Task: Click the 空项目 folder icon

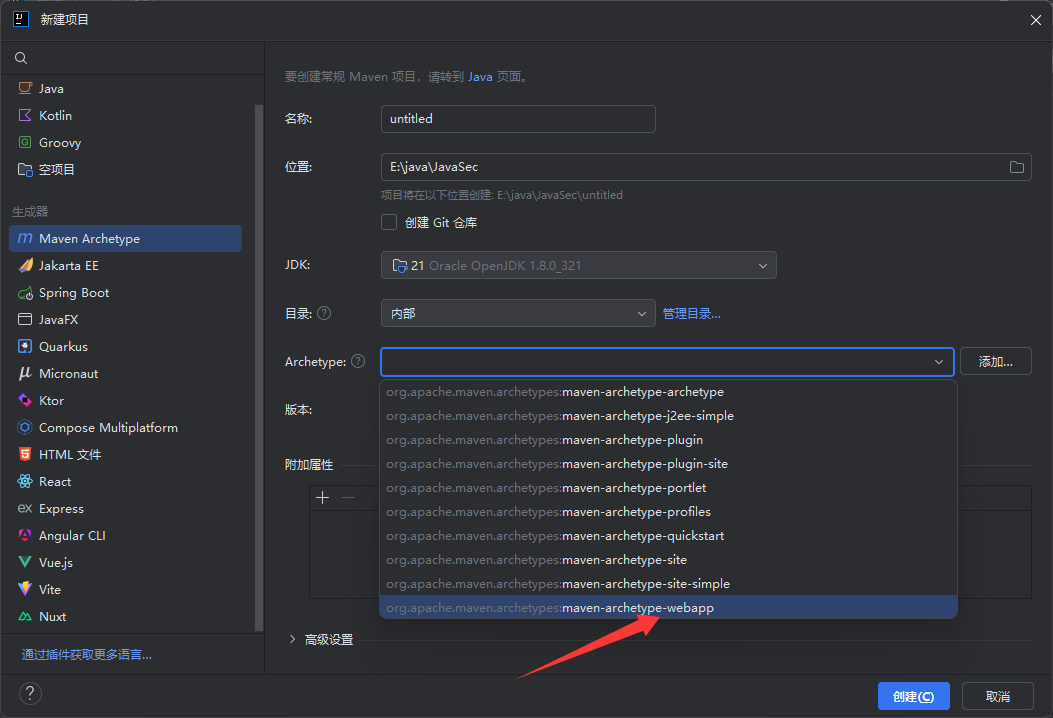Action: click(x=25, y=169)
